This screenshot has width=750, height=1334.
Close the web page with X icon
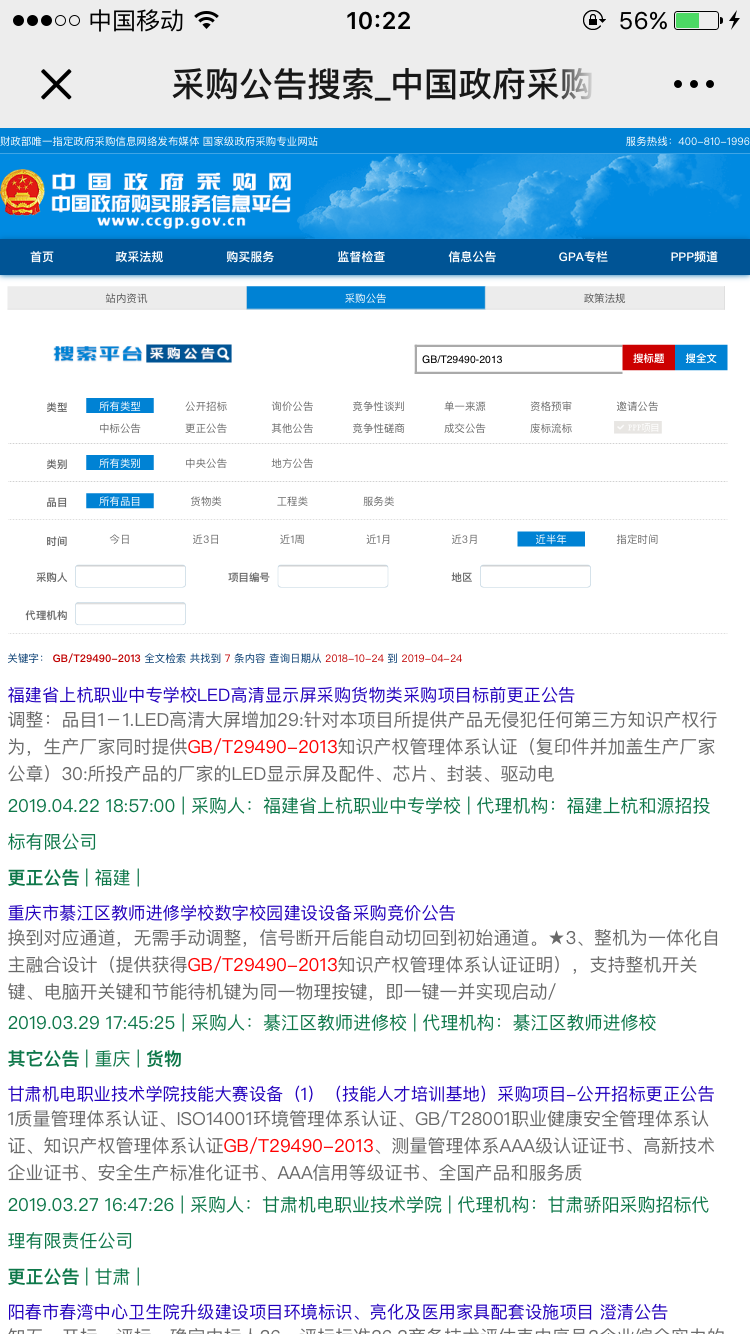pos(56,84)
